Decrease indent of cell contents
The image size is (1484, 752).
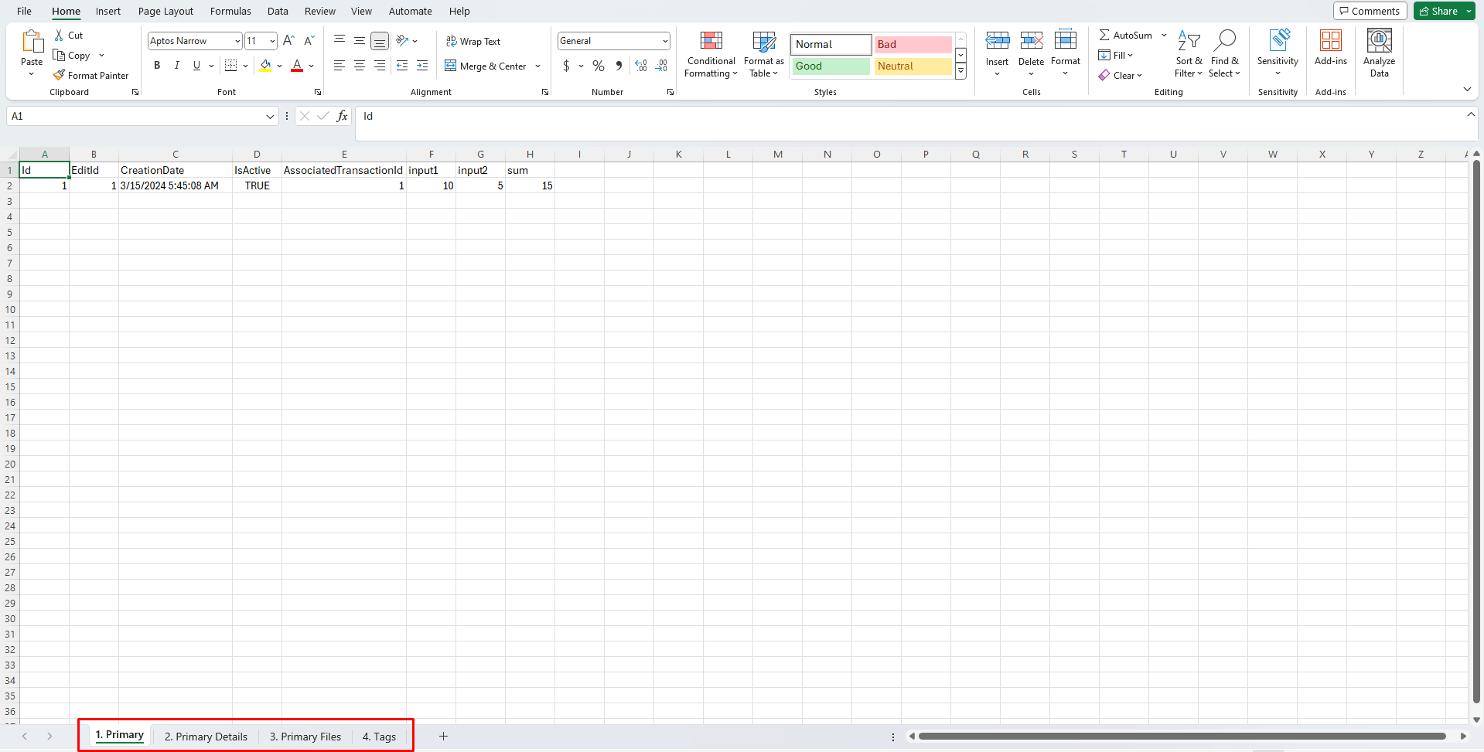pos(402,65)
